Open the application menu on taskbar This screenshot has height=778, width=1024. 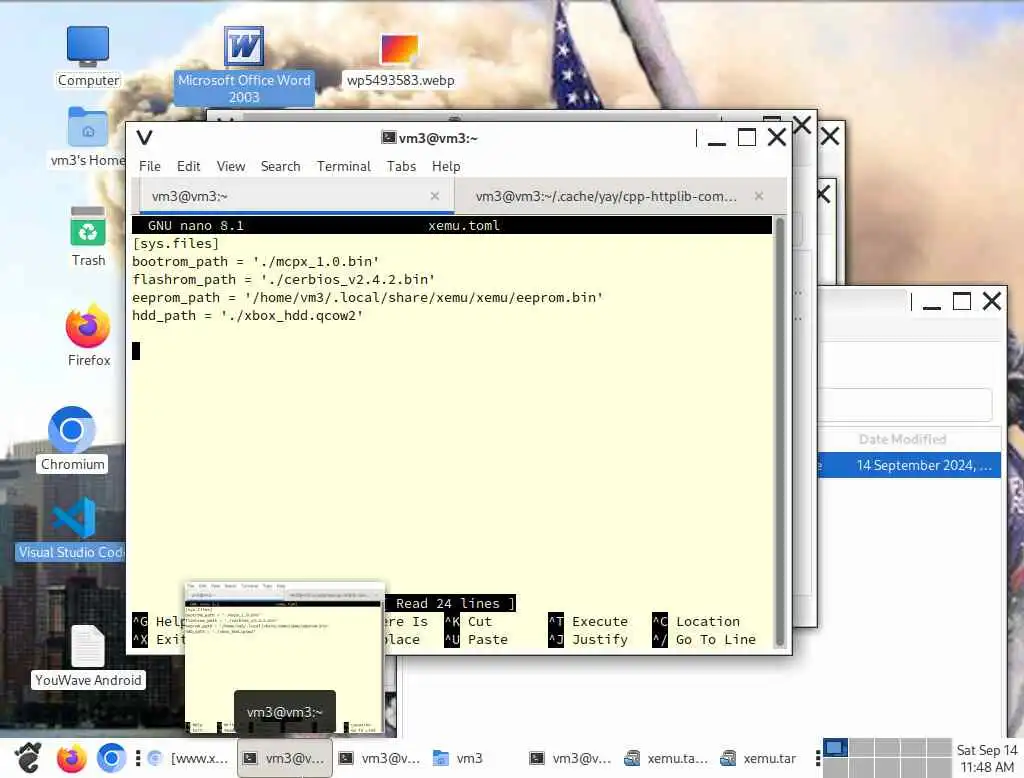click(x=27, y=758)
